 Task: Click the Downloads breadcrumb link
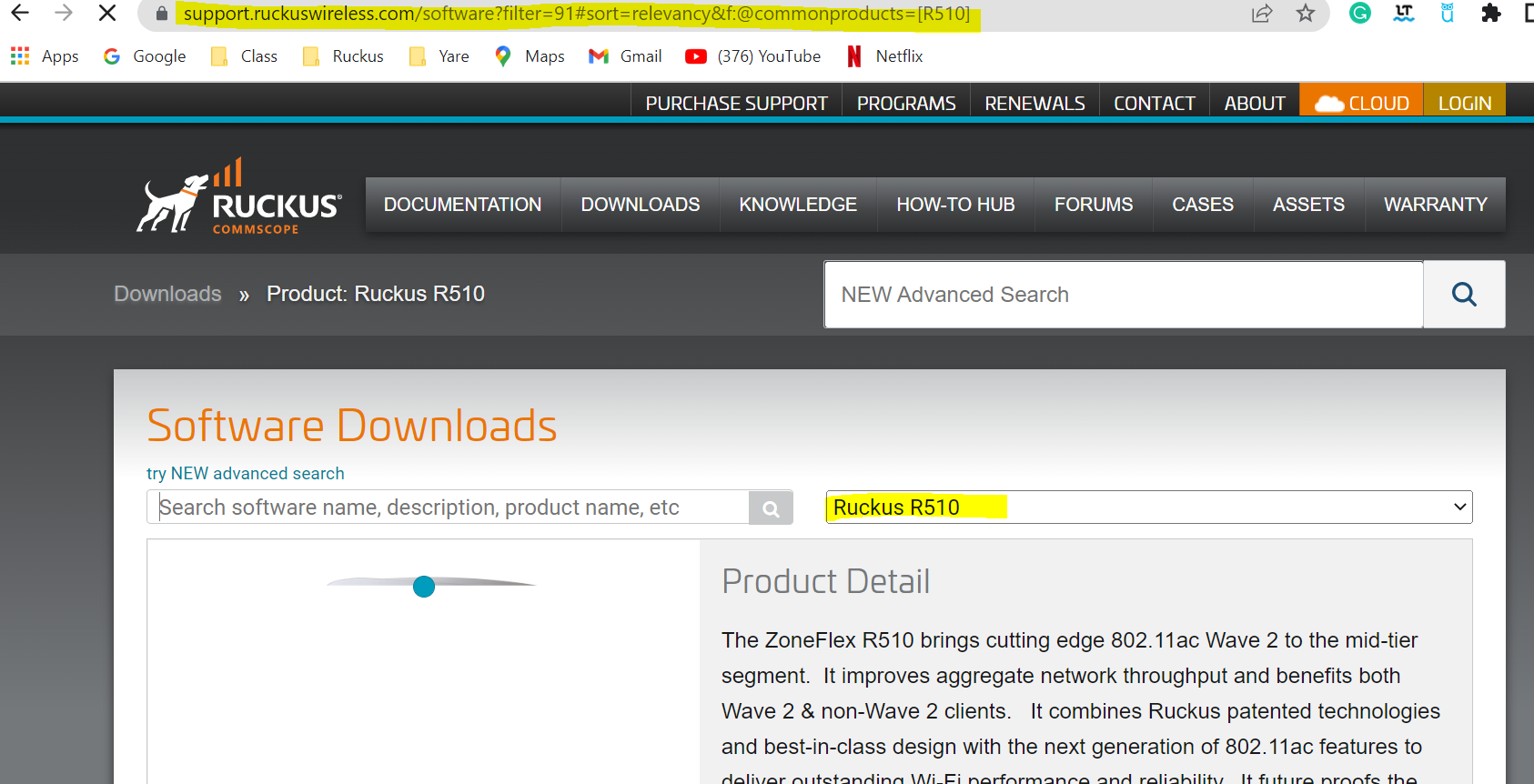pyautogui.click(x=168, y=294)
